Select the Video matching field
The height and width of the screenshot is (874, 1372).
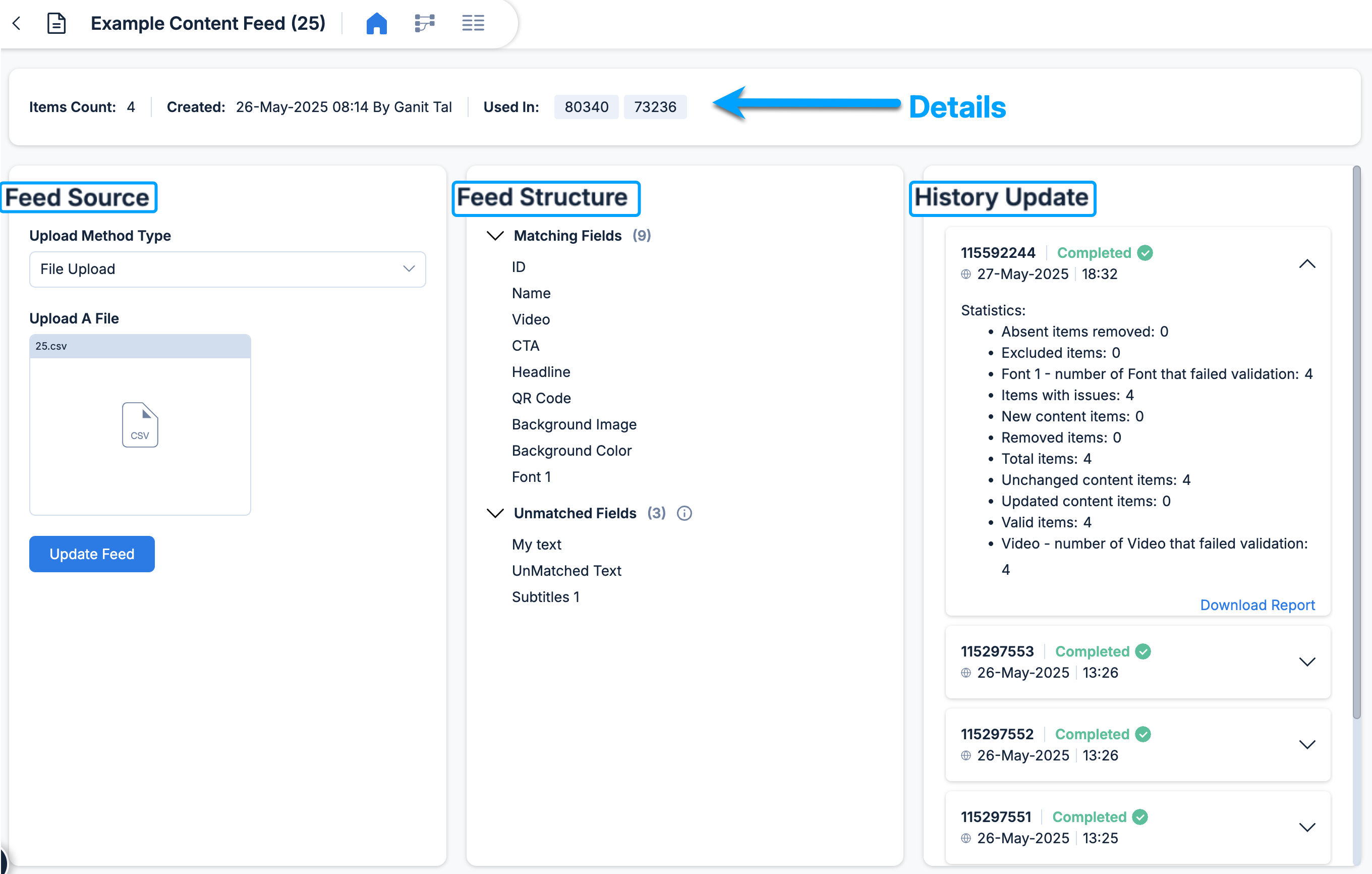pos(531,319)
